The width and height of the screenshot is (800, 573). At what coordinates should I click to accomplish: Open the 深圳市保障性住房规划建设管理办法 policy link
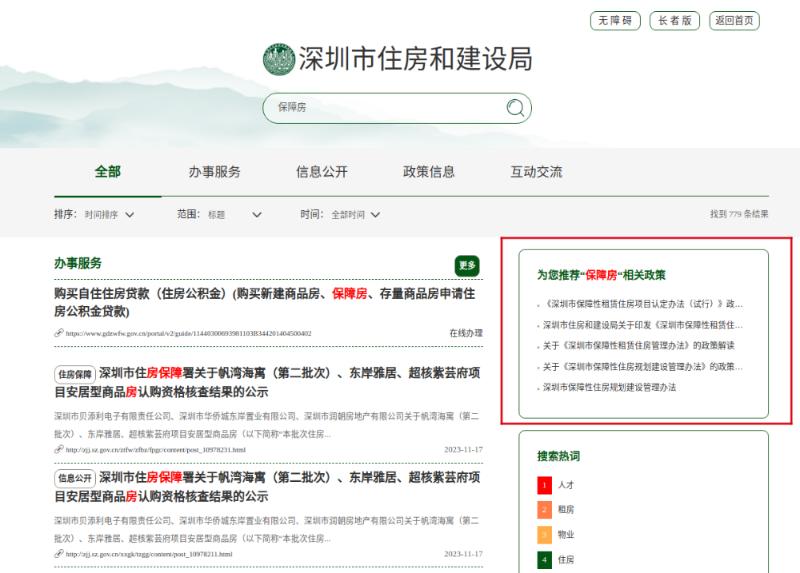609,387
